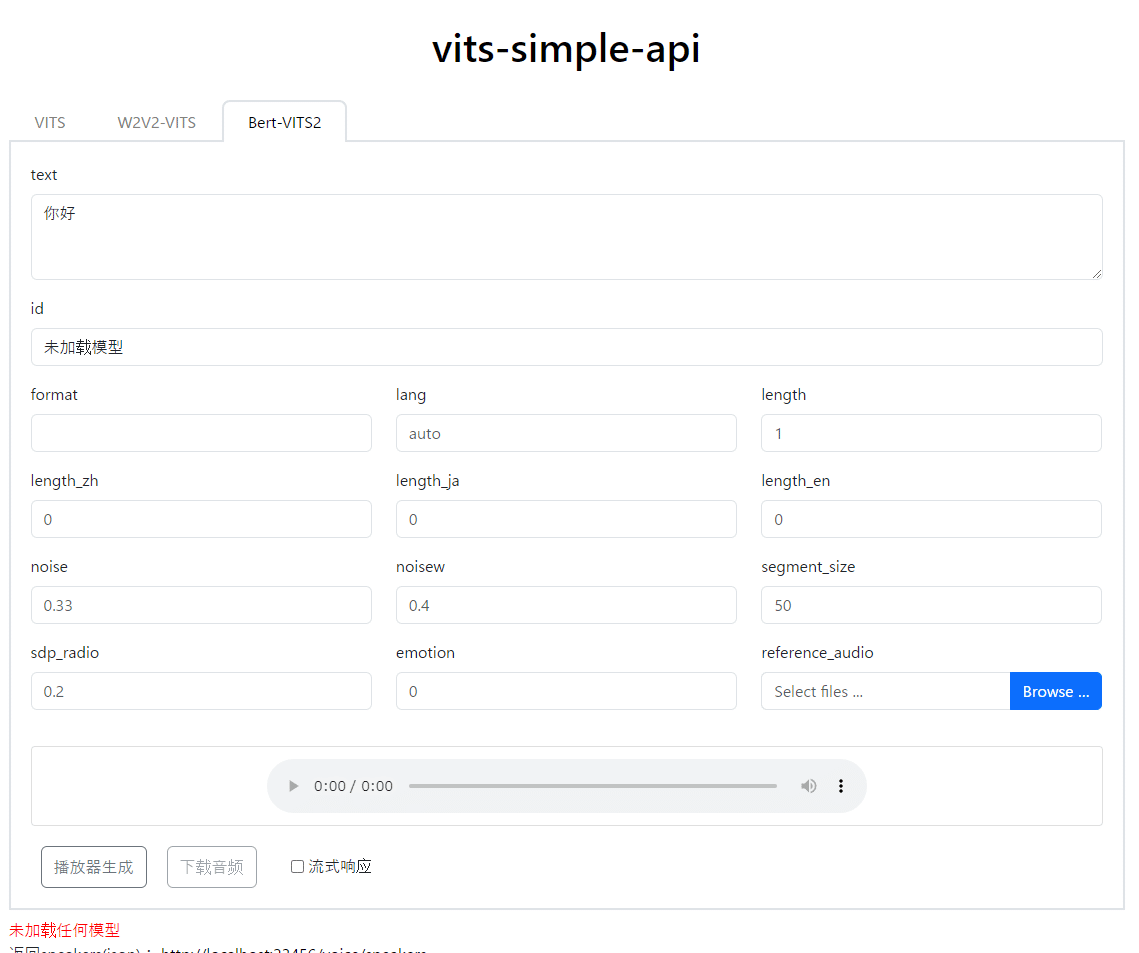Enable the 流式响应 checkbox
This screenshot has height=953, width=1139.
297,866
